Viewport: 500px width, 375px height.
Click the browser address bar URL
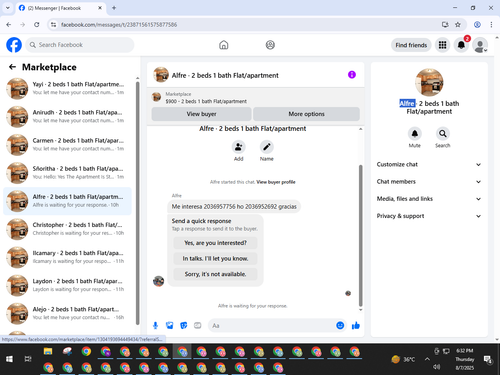[x=119, y=25]
